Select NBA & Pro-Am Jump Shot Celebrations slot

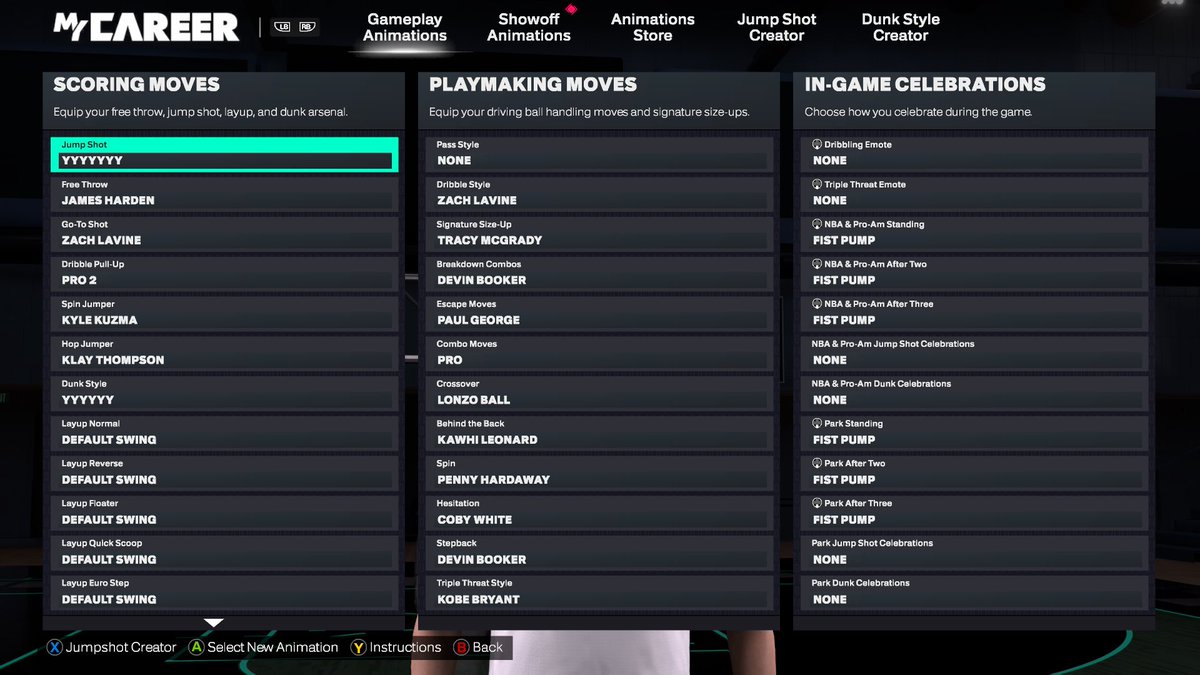pos(975,354)
